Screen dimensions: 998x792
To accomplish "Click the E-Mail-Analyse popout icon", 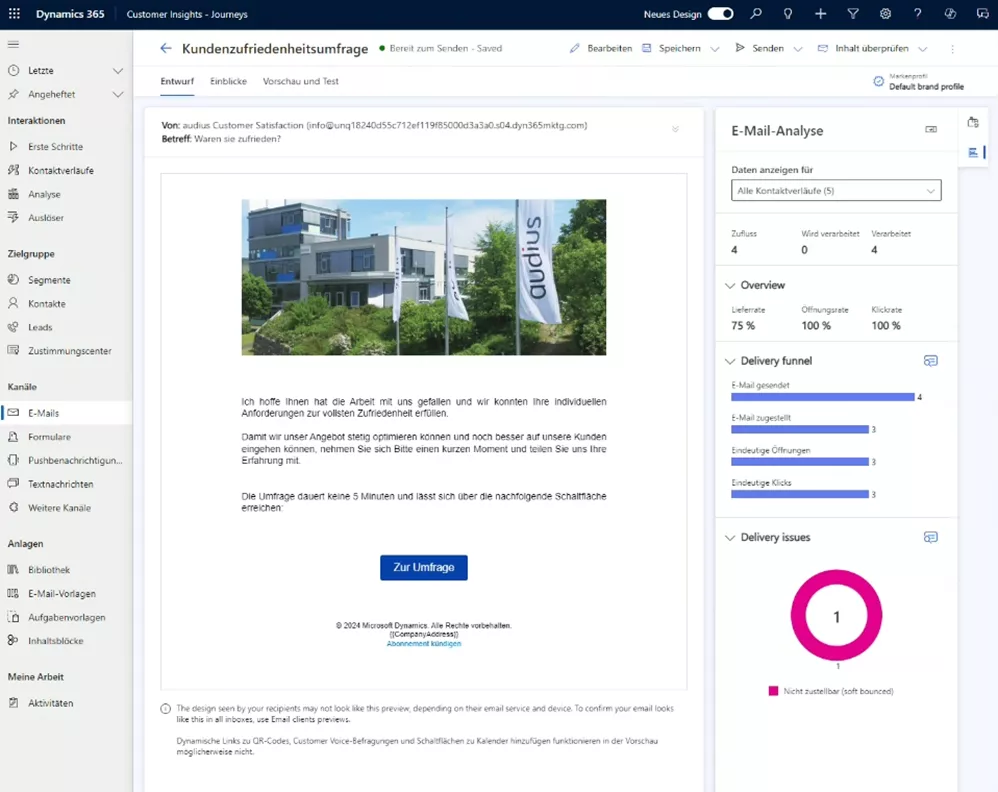I will [932, 129].
